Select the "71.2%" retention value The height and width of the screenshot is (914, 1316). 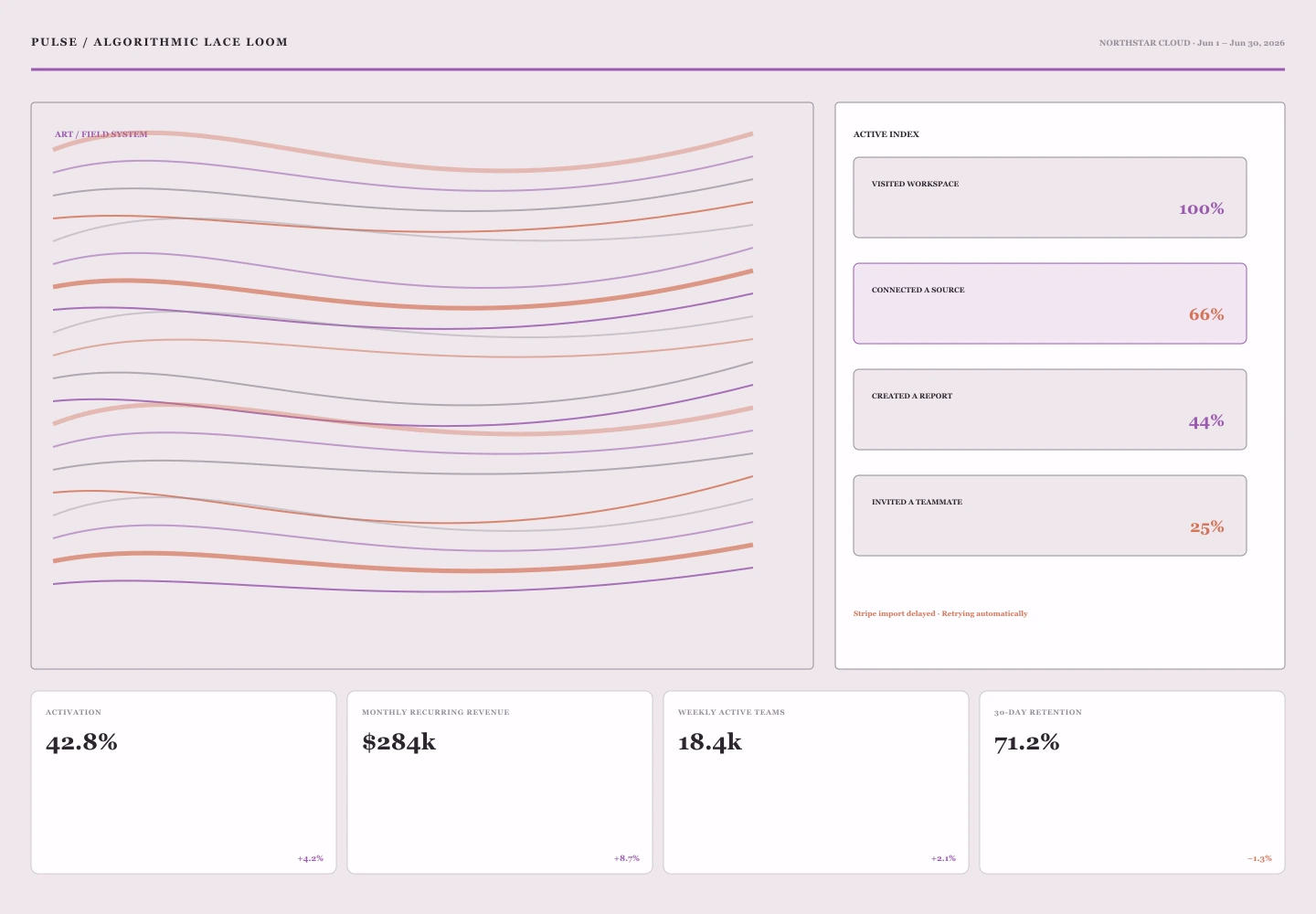click(1026, 742)
